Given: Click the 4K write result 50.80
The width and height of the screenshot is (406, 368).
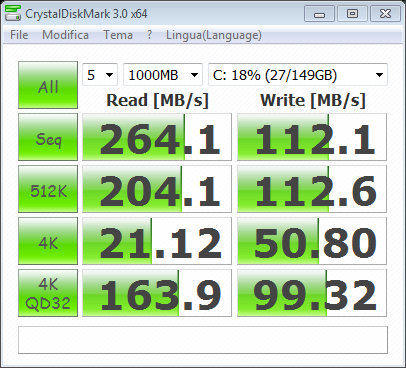Looking at the screenshot, I should click(x=312, y=241).
